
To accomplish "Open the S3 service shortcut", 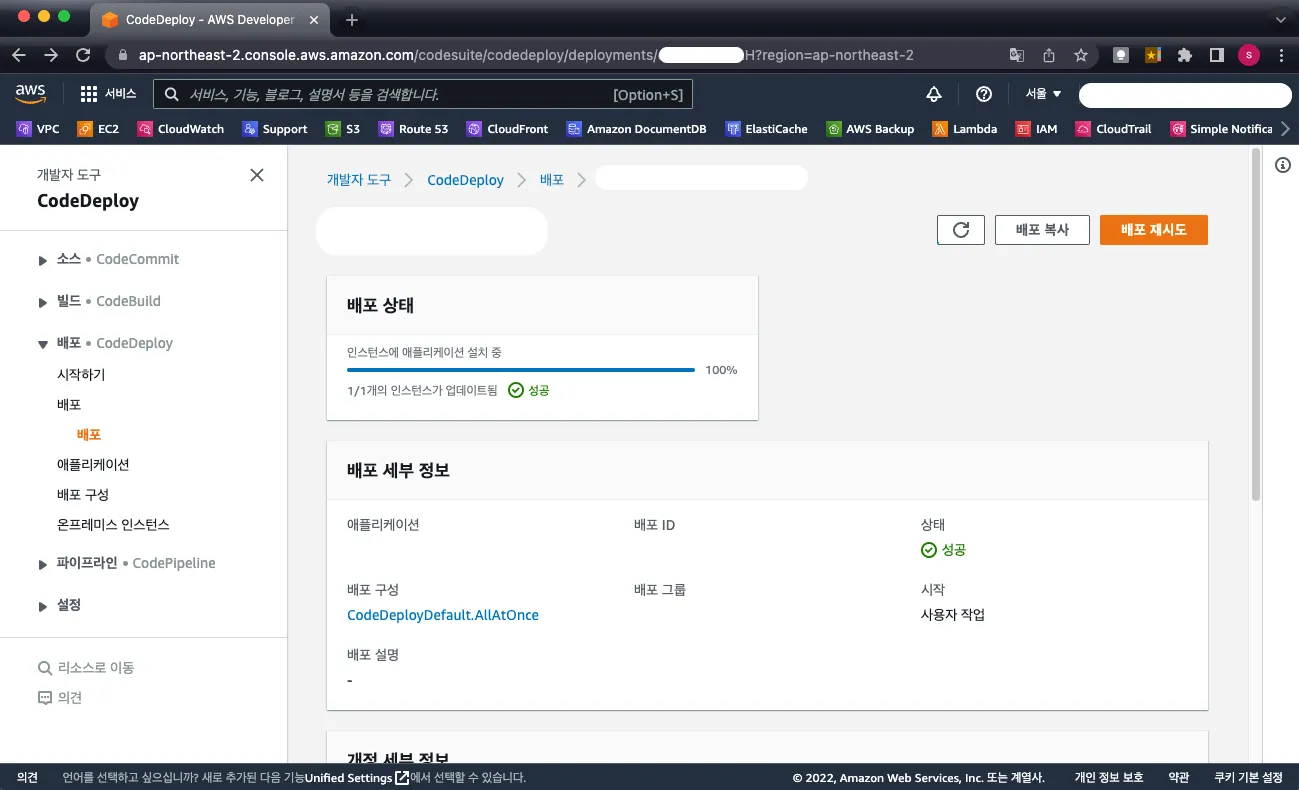I will (343, 129).
